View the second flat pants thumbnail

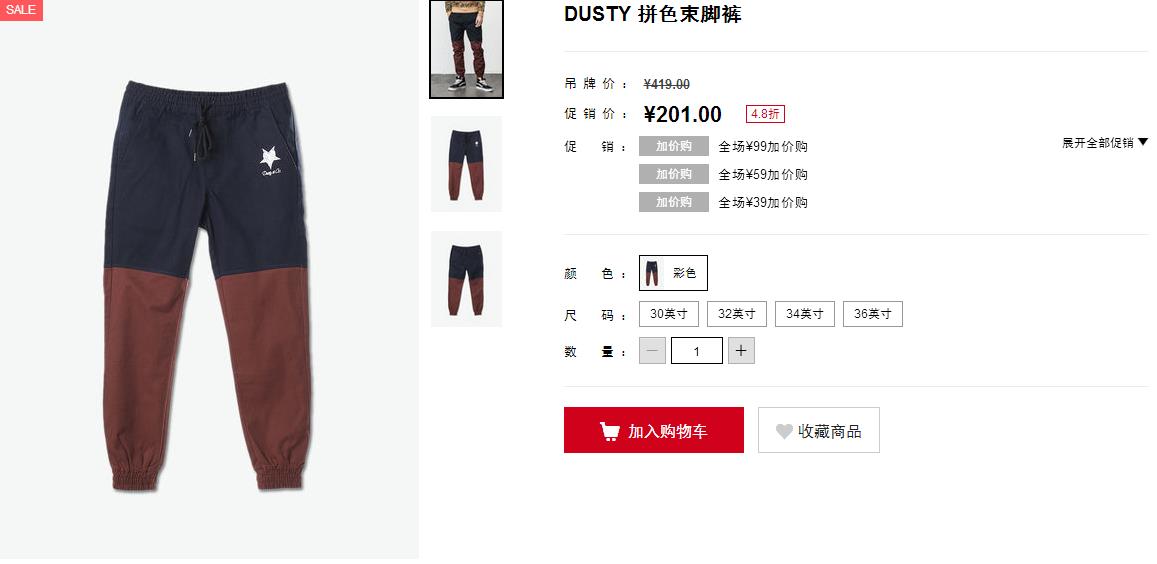tap(466, 279)
